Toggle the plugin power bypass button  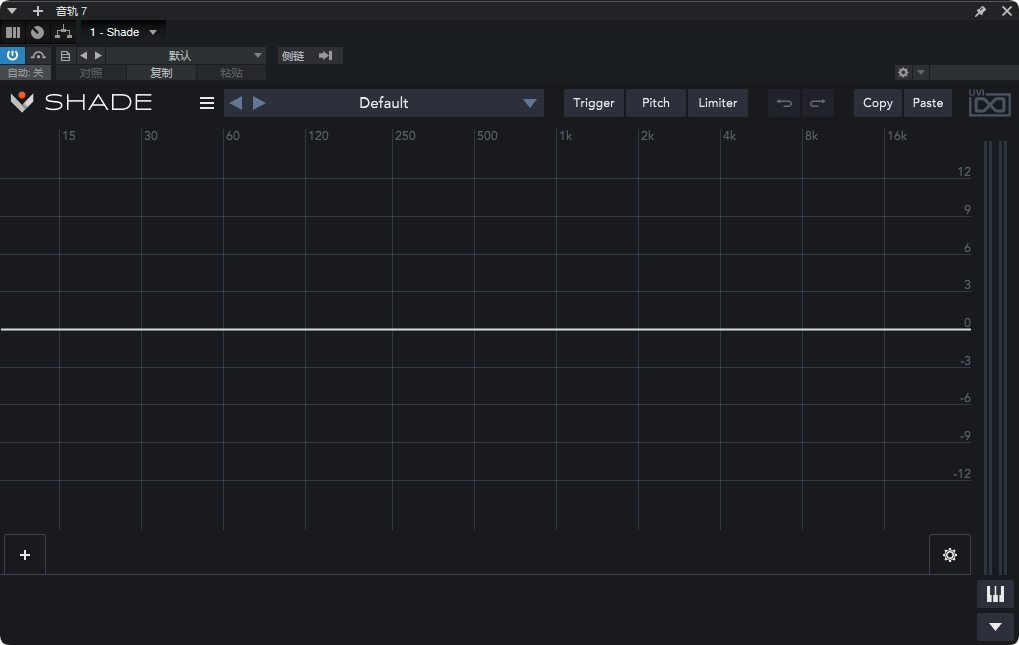pyautogui.click(x=12, y=55)
